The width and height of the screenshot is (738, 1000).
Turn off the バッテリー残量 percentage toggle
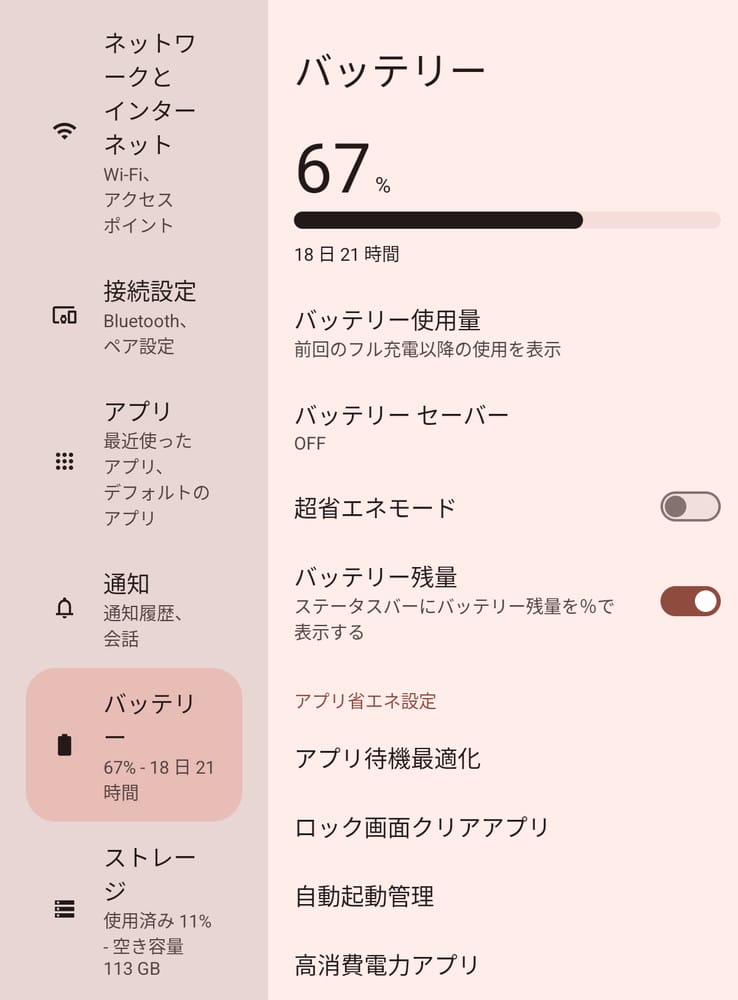click(690, 601)
